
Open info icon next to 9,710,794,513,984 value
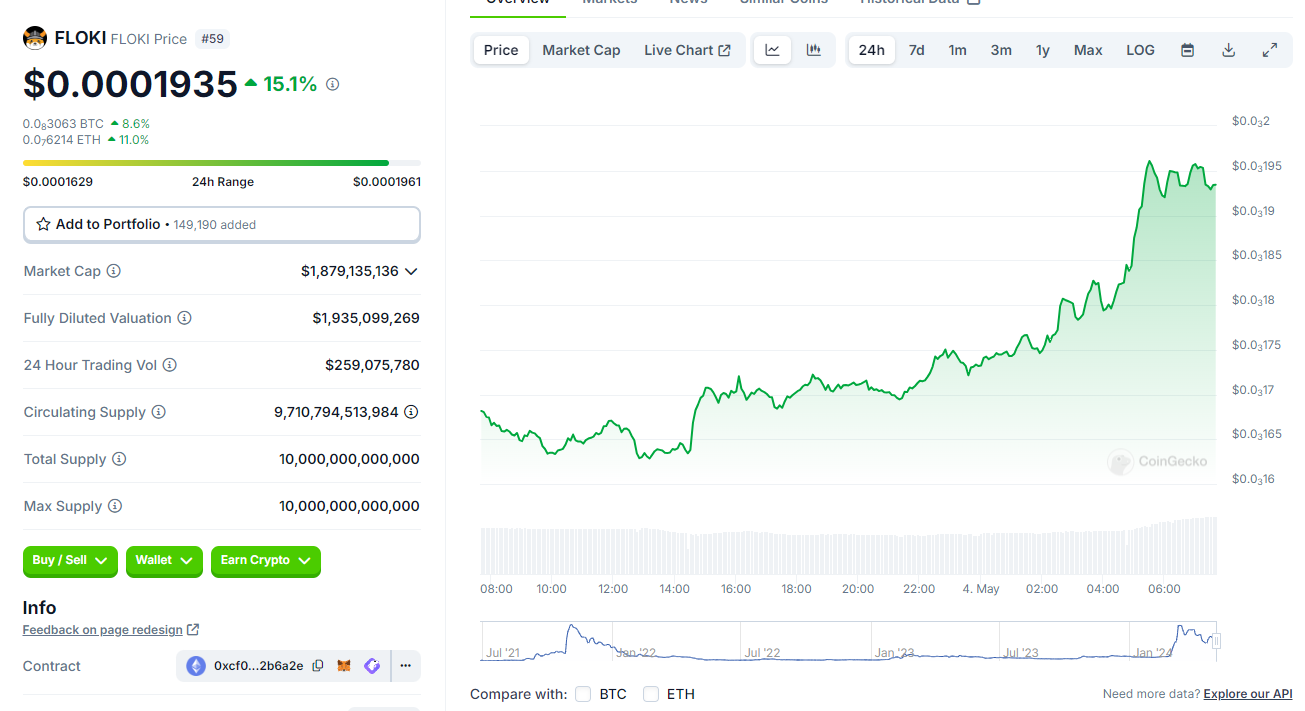(411, 412)
